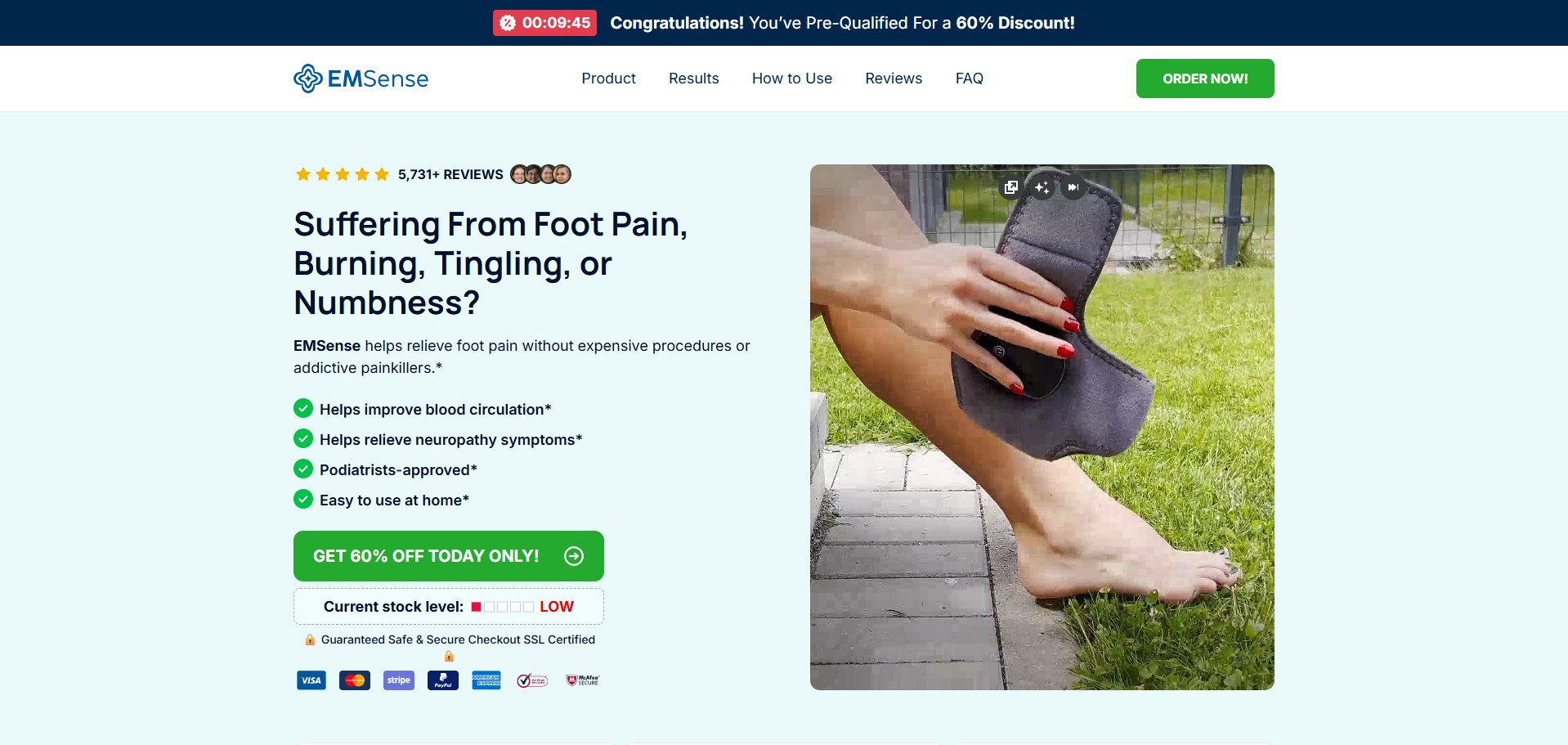Click the countdown timer badge
Screen dimensions: 1568x745
pyautogui.click(x=544, y=23)
